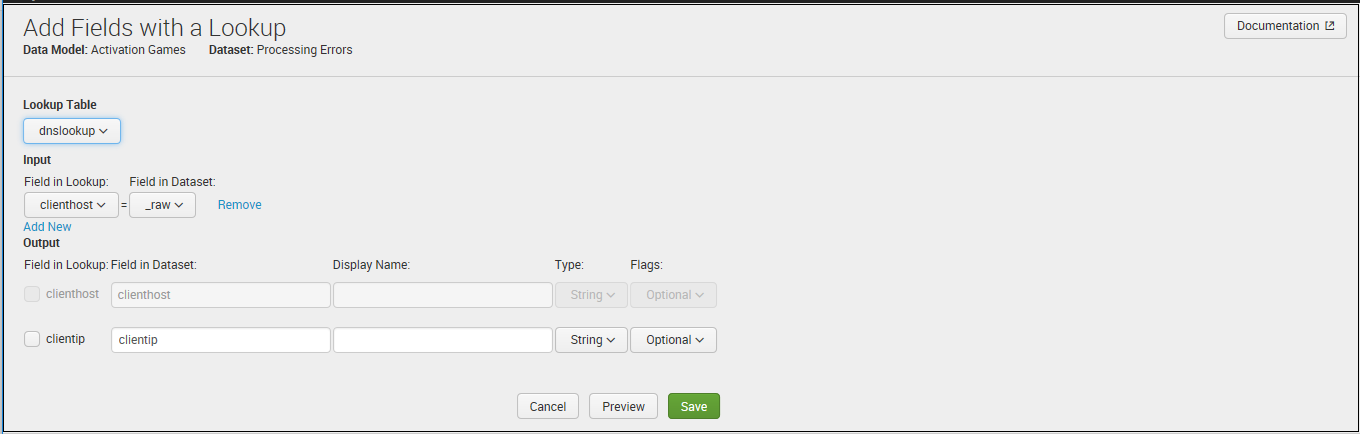The width and height of the screenshot is (1360, 434).
Task: Cancel the lookup configuration
Action: tap(548, 406)
